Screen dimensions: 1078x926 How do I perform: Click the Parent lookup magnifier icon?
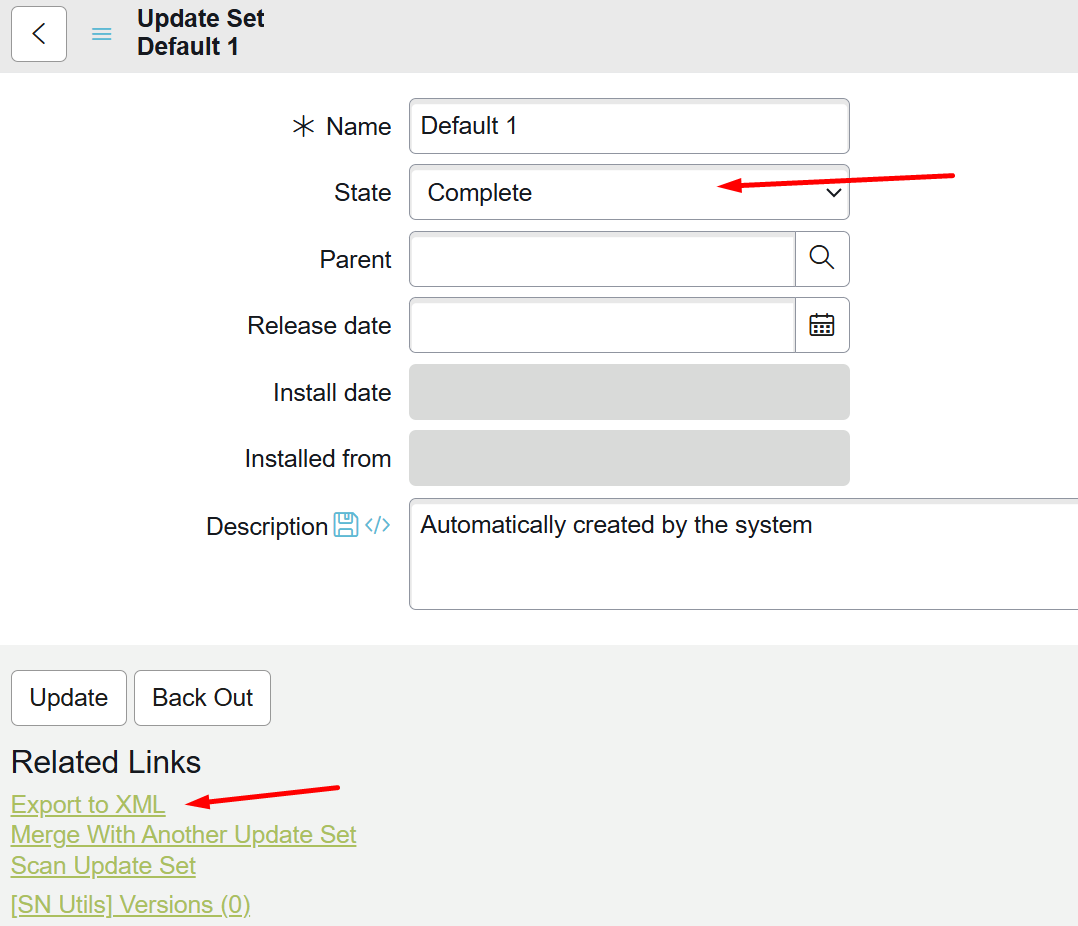(x=822, y=259)
